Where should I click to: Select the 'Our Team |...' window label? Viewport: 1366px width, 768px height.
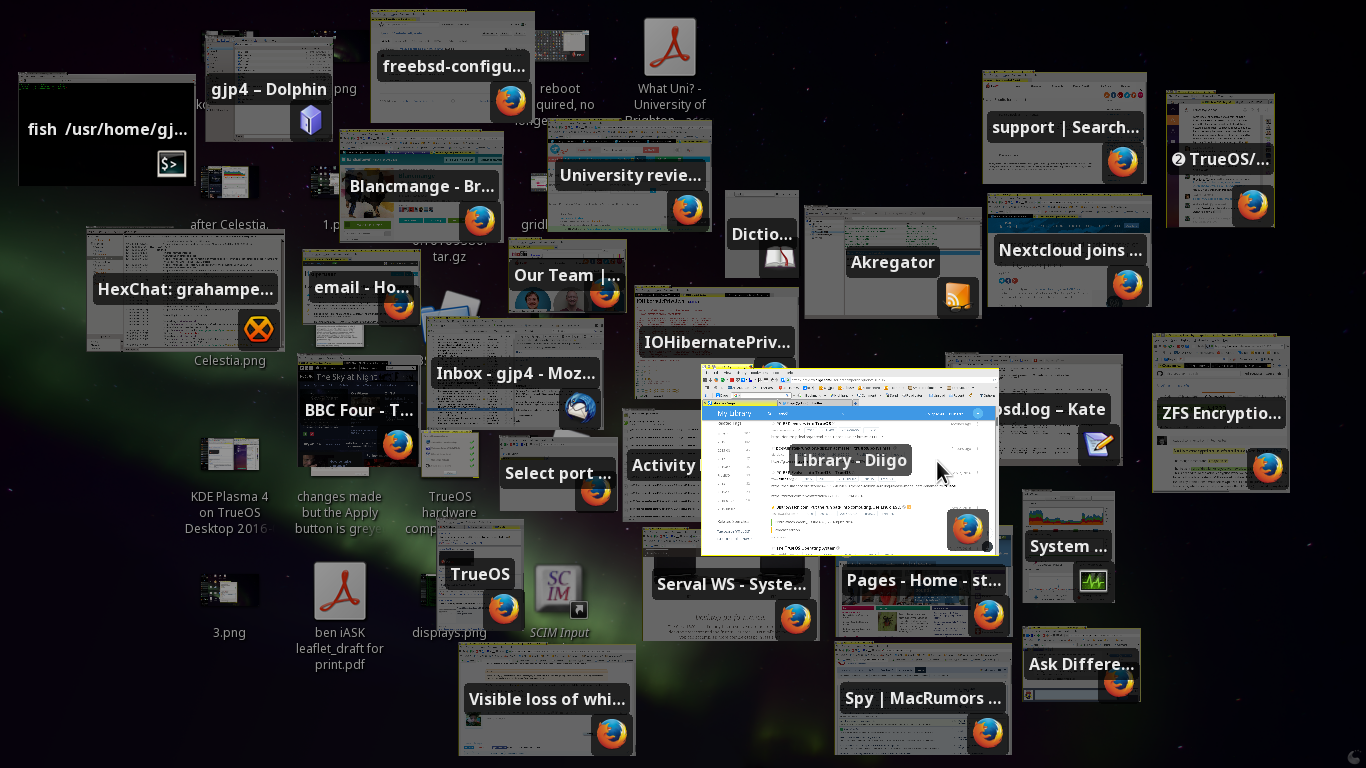[567, 275]
